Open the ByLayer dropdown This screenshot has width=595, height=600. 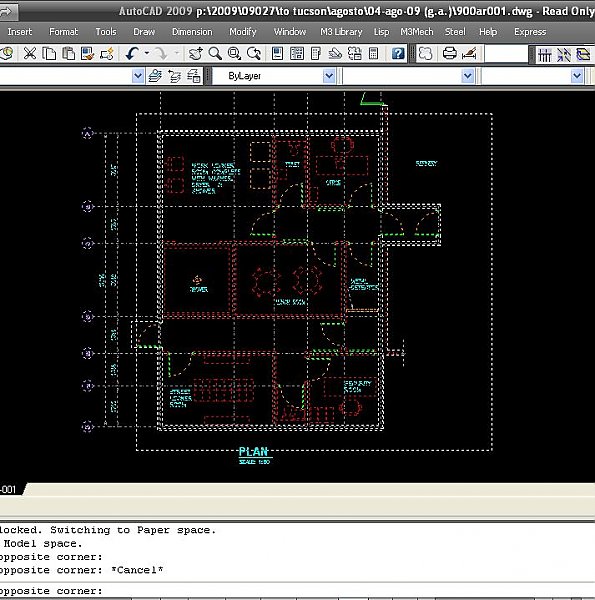pos(274,76)
